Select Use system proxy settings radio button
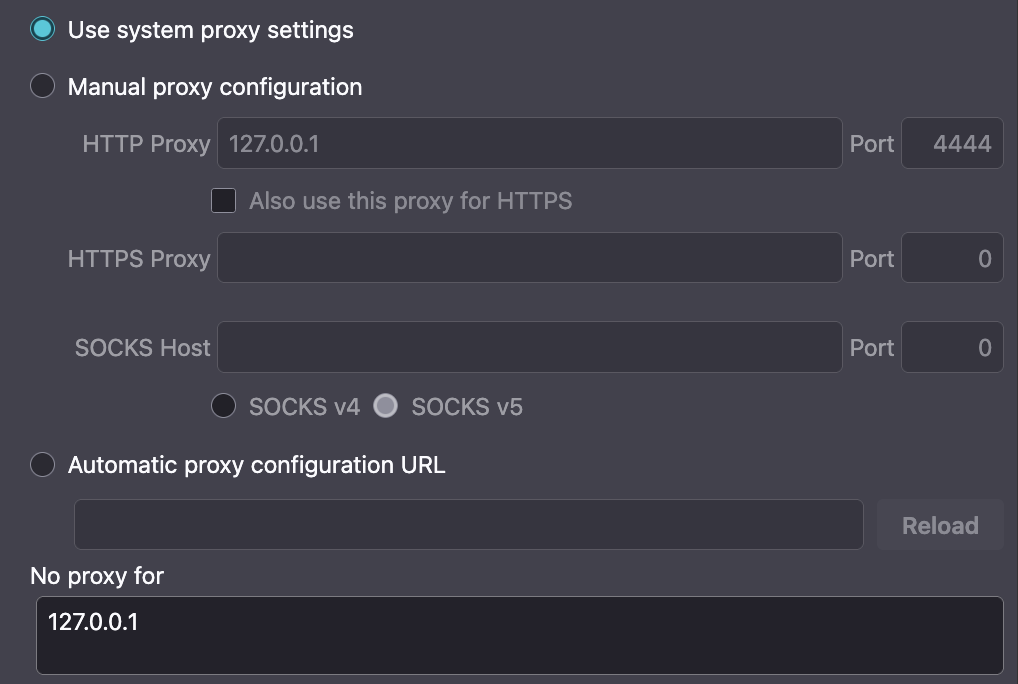The height and width of the screenshot is (684, 1018). [42, 29]
